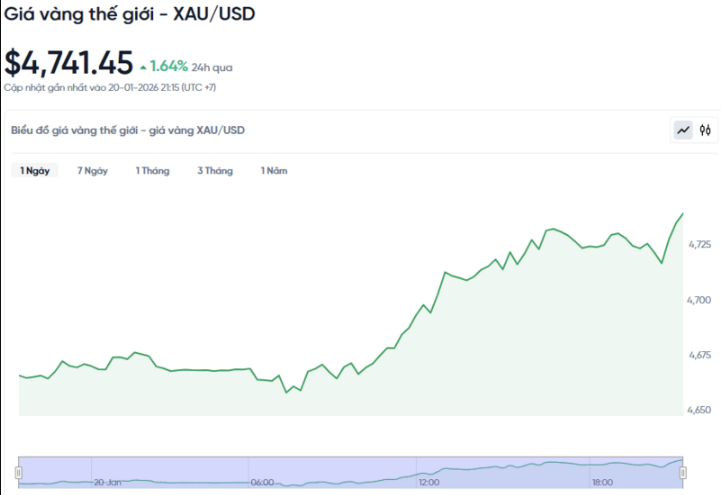Click the 12:00 marker in navigator
Image resolution: width=721 pixels, height=495 pixels.
tap(429, 482)
